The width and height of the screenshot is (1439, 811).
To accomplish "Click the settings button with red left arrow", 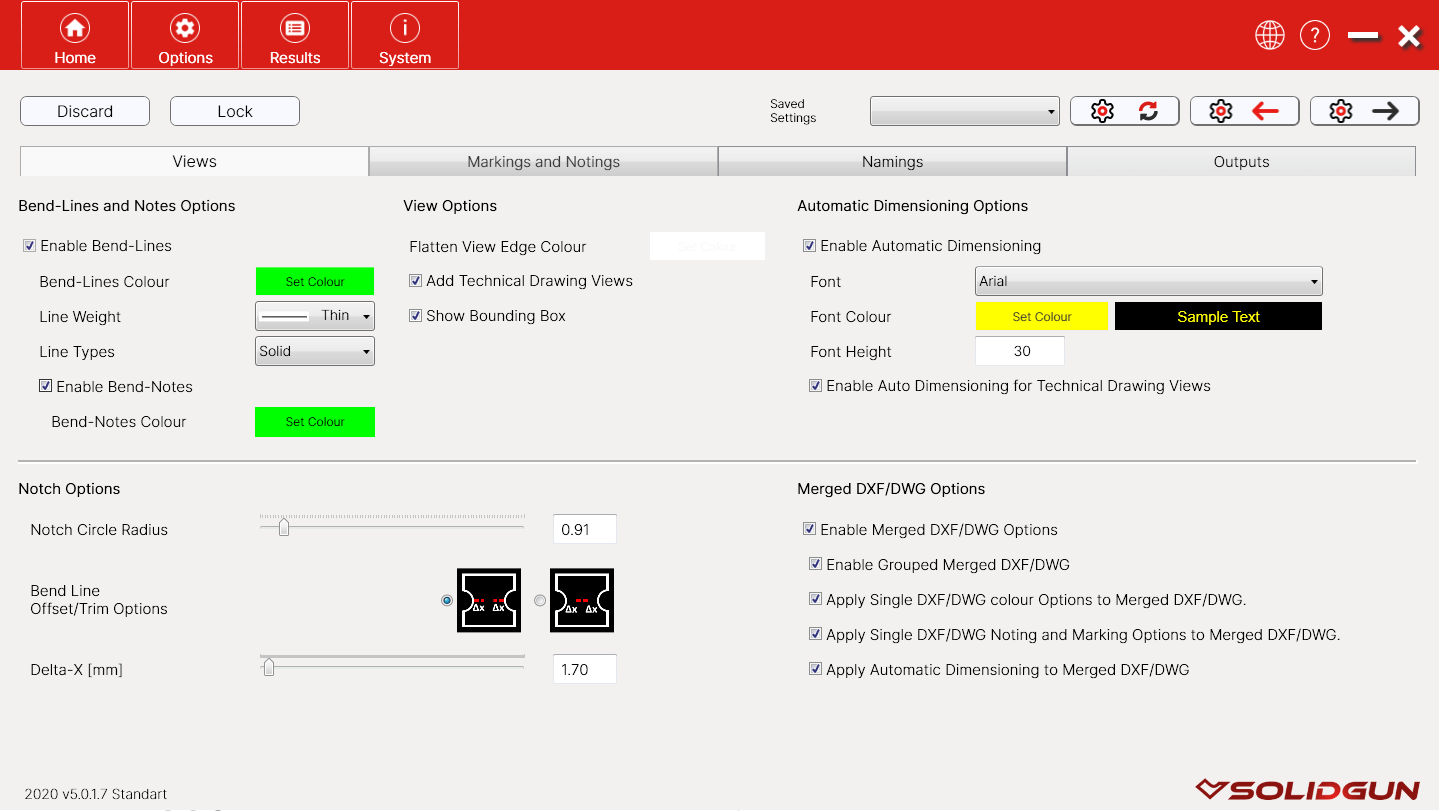I will tap(1244, 111).
